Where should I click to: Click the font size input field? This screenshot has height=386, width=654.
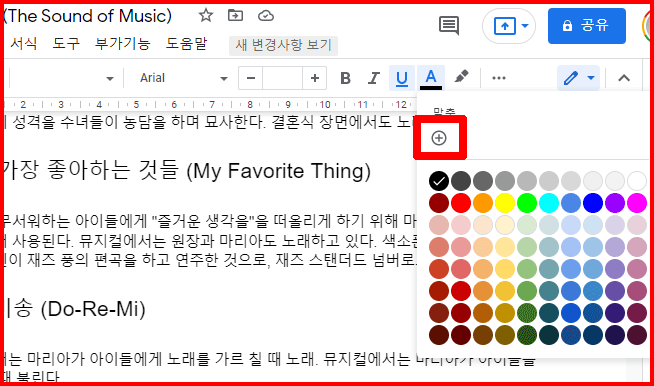pyautogui.click(x=282, y=78)
